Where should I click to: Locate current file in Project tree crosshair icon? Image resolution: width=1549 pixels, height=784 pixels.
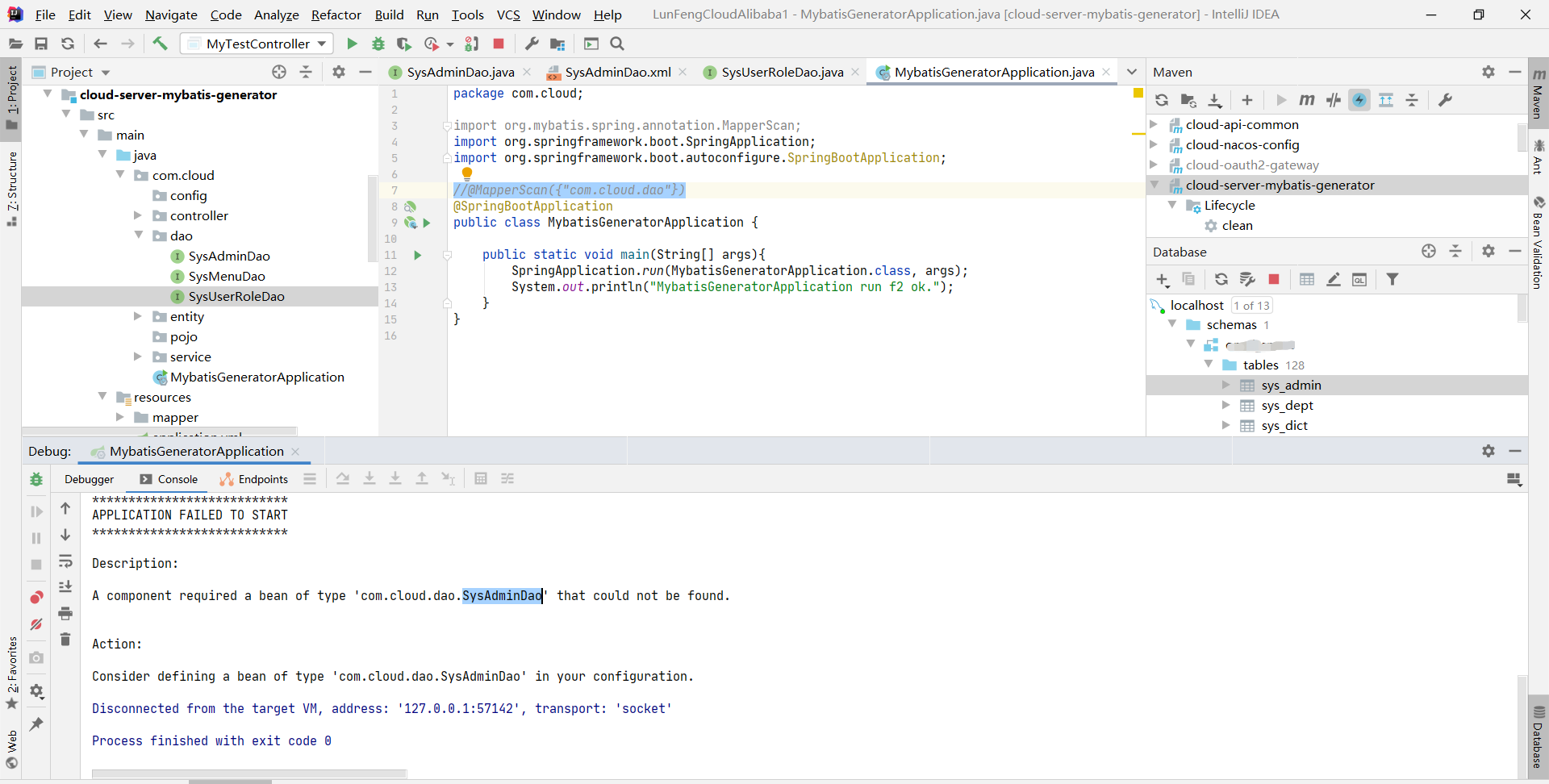279,72
